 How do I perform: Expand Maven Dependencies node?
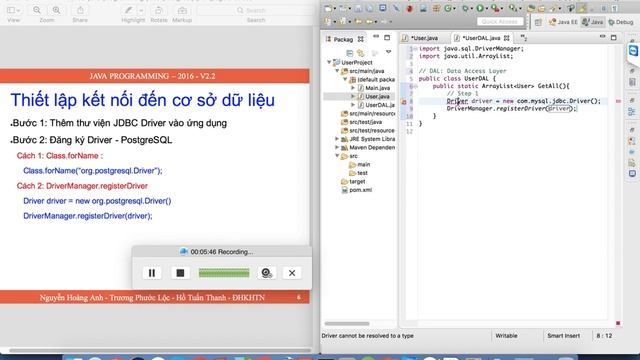[337, 148]
